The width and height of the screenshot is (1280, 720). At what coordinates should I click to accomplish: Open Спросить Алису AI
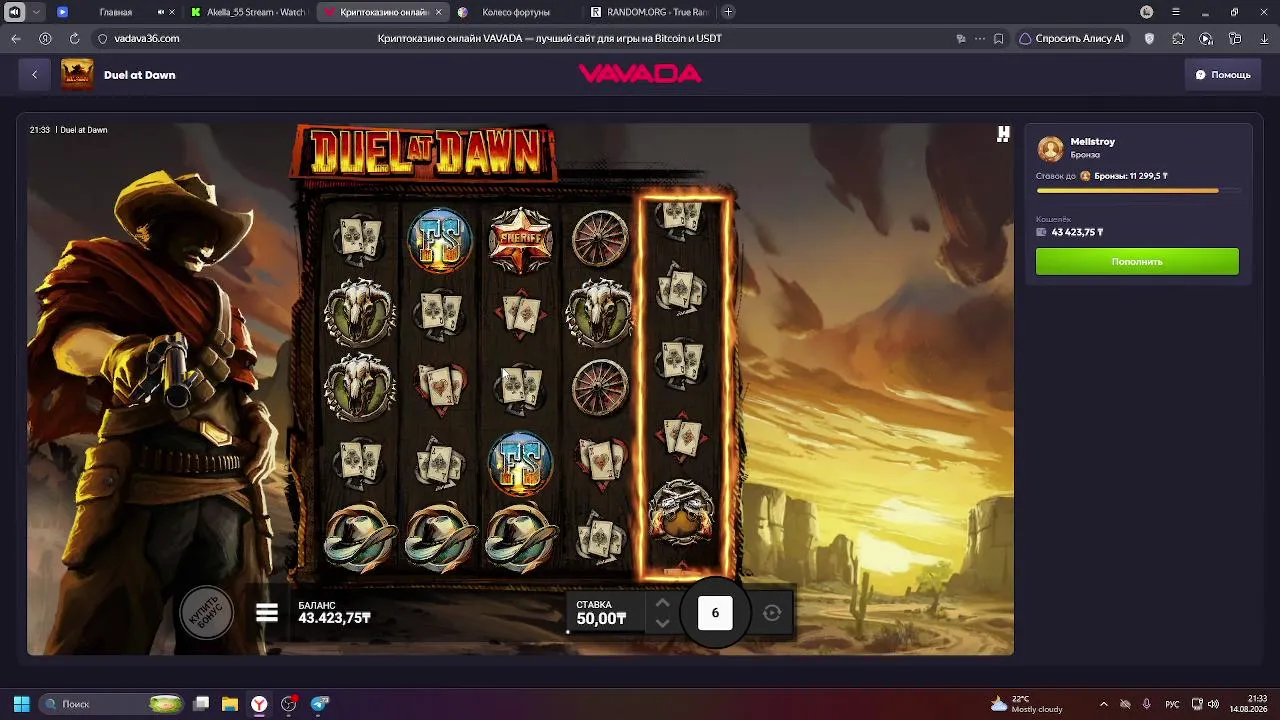pos(1071,39)
